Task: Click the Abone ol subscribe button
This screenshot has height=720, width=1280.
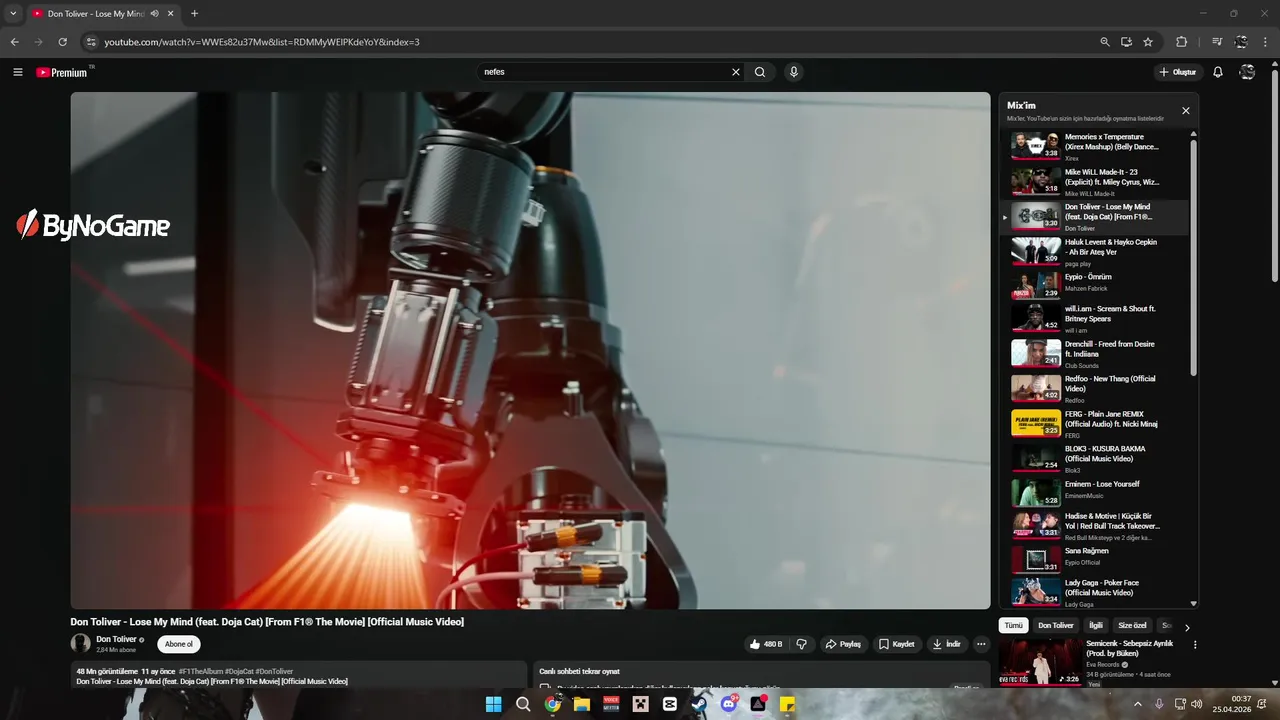Action: pos(179,644)
